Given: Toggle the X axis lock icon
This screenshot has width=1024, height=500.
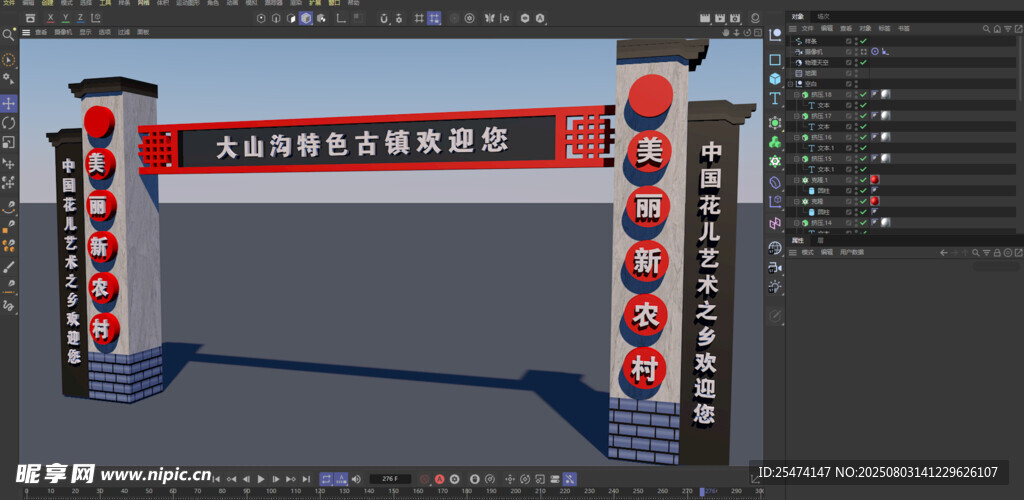Looking at the screenshot, I should coord(52,18).
